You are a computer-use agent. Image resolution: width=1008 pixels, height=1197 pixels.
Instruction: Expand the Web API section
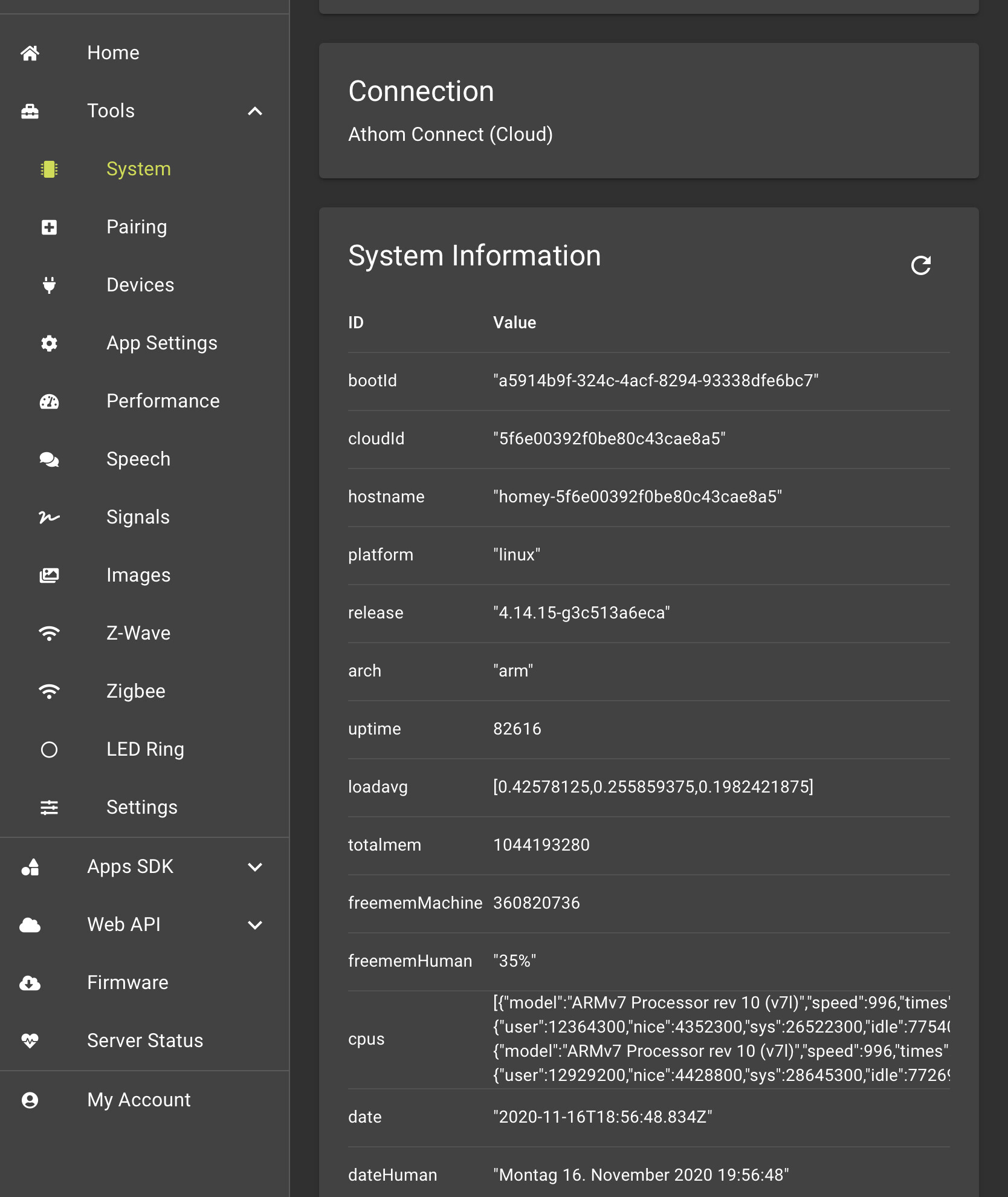pos(255,925)
